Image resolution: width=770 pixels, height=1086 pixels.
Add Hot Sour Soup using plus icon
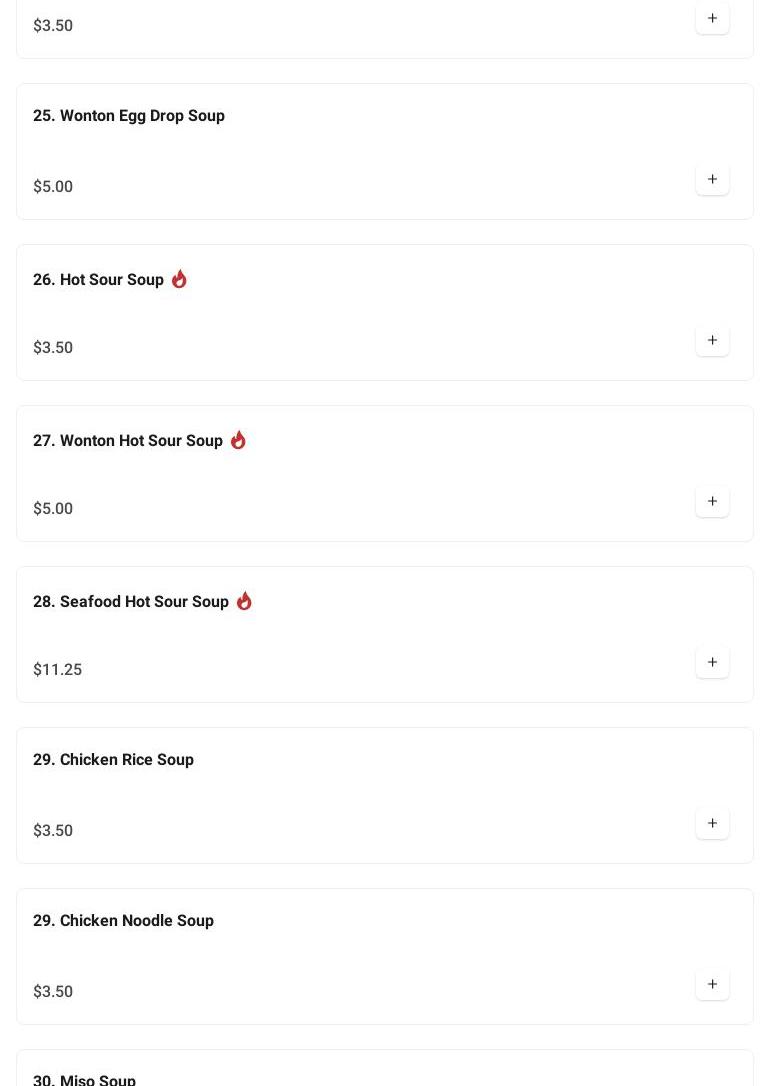[x=712, y=341]
